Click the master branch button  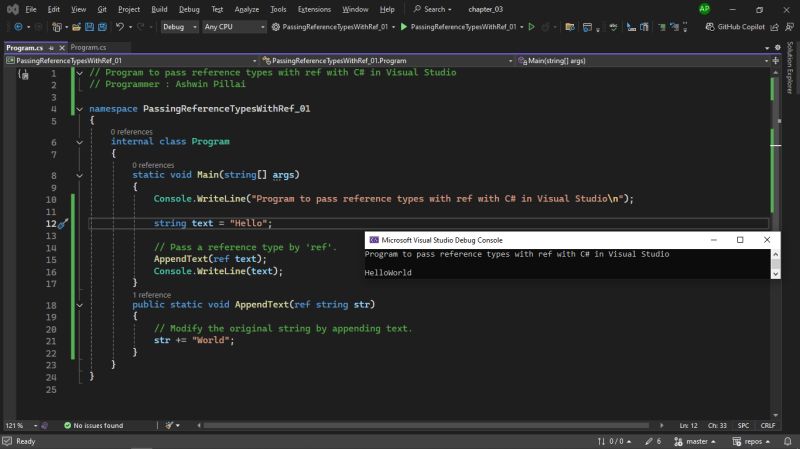(x=695, y=441)
